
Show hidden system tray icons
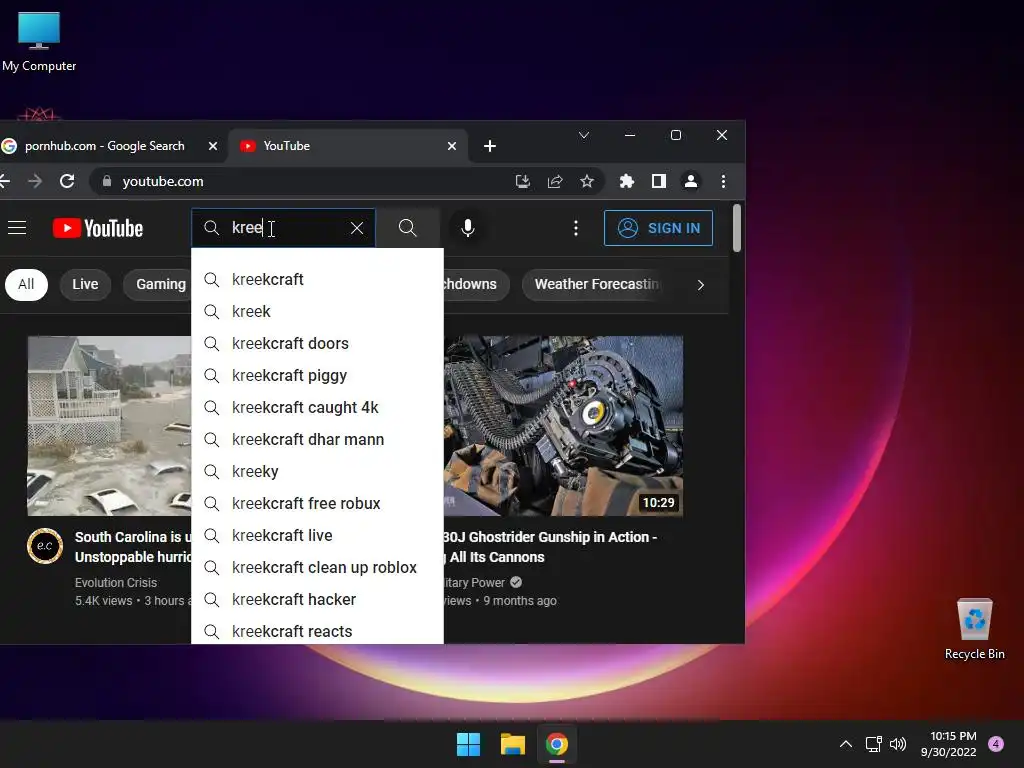(846, 744)
